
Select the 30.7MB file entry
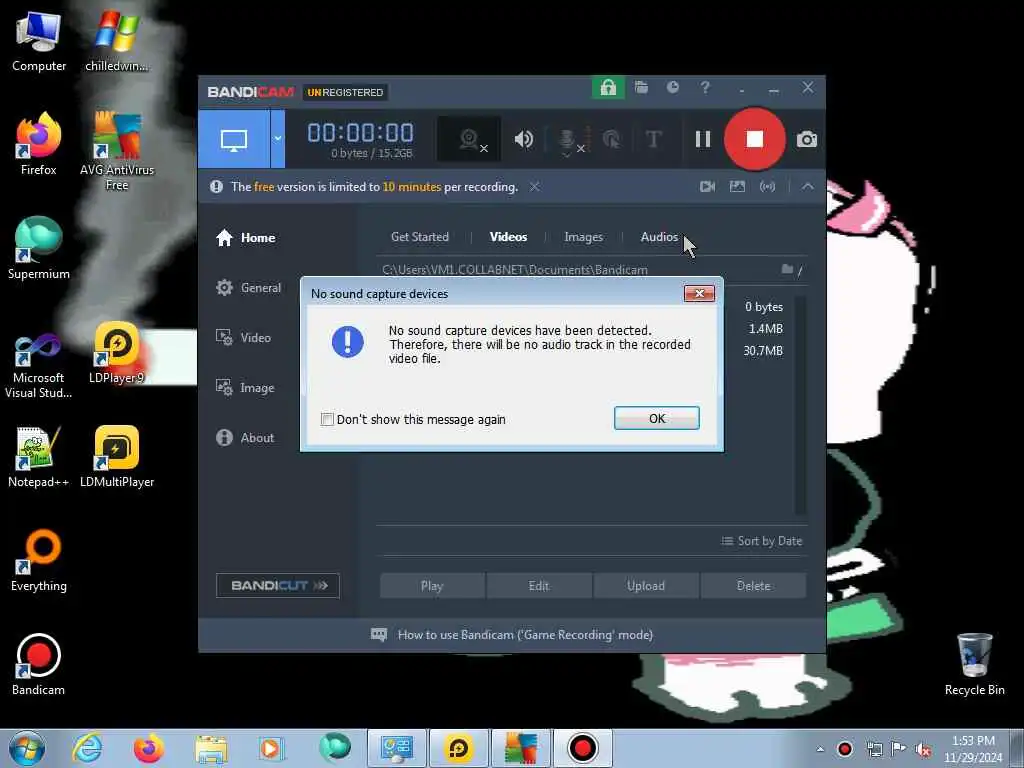click(763, 351)
